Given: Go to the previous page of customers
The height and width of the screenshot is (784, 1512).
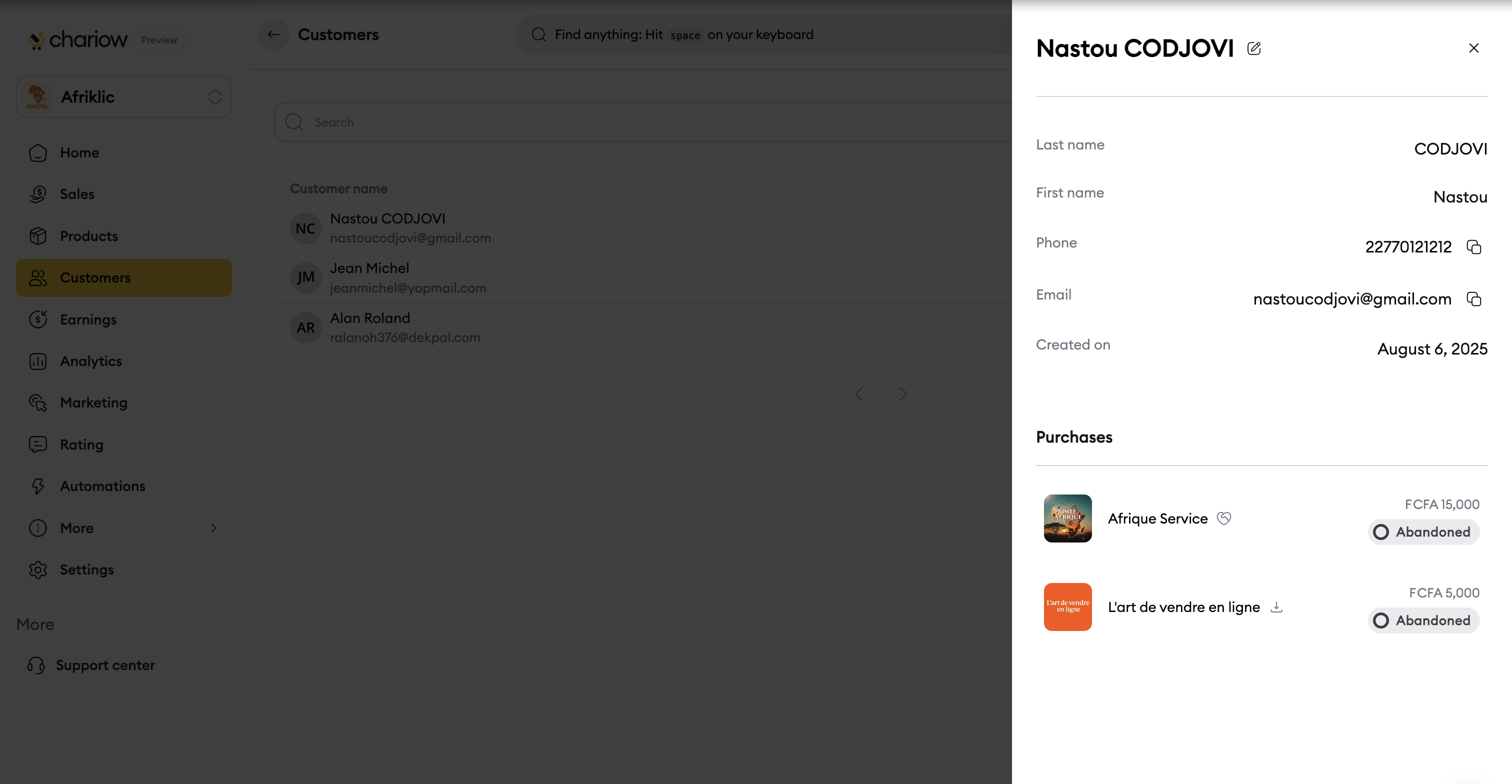Looking at the screenshot, I should (x=859, y=394).
